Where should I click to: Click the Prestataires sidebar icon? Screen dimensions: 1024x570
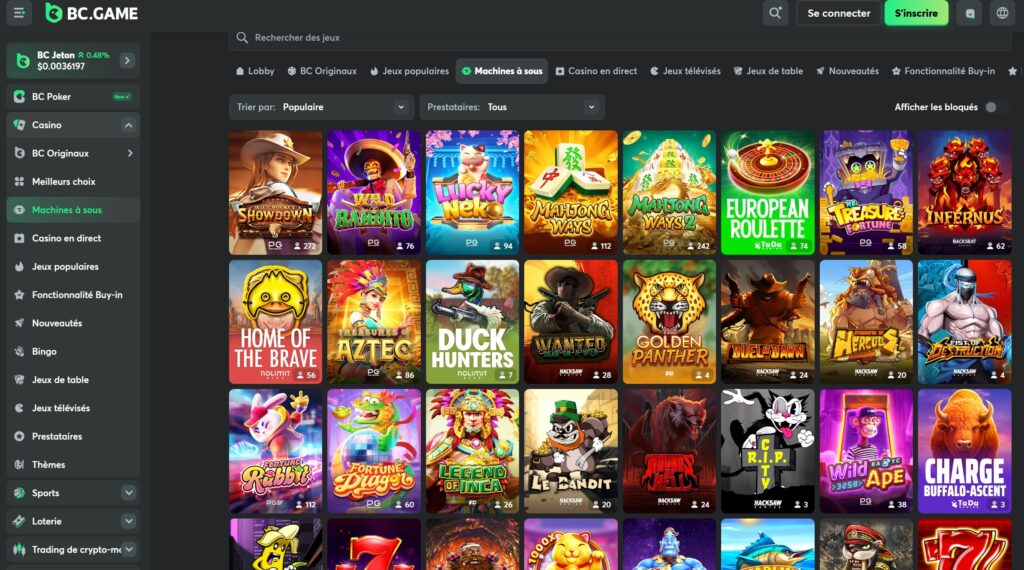point(19,436)
